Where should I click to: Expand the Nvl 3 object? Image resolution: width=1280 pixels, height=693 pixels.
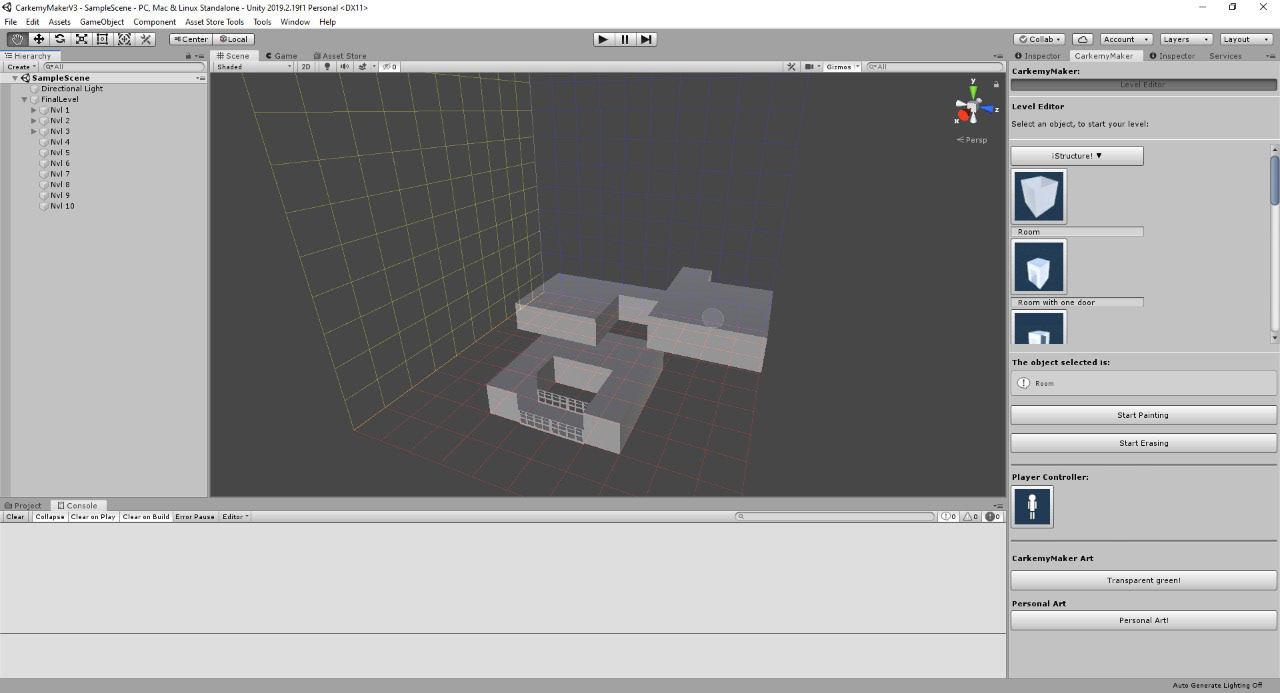tap(34, 131)
